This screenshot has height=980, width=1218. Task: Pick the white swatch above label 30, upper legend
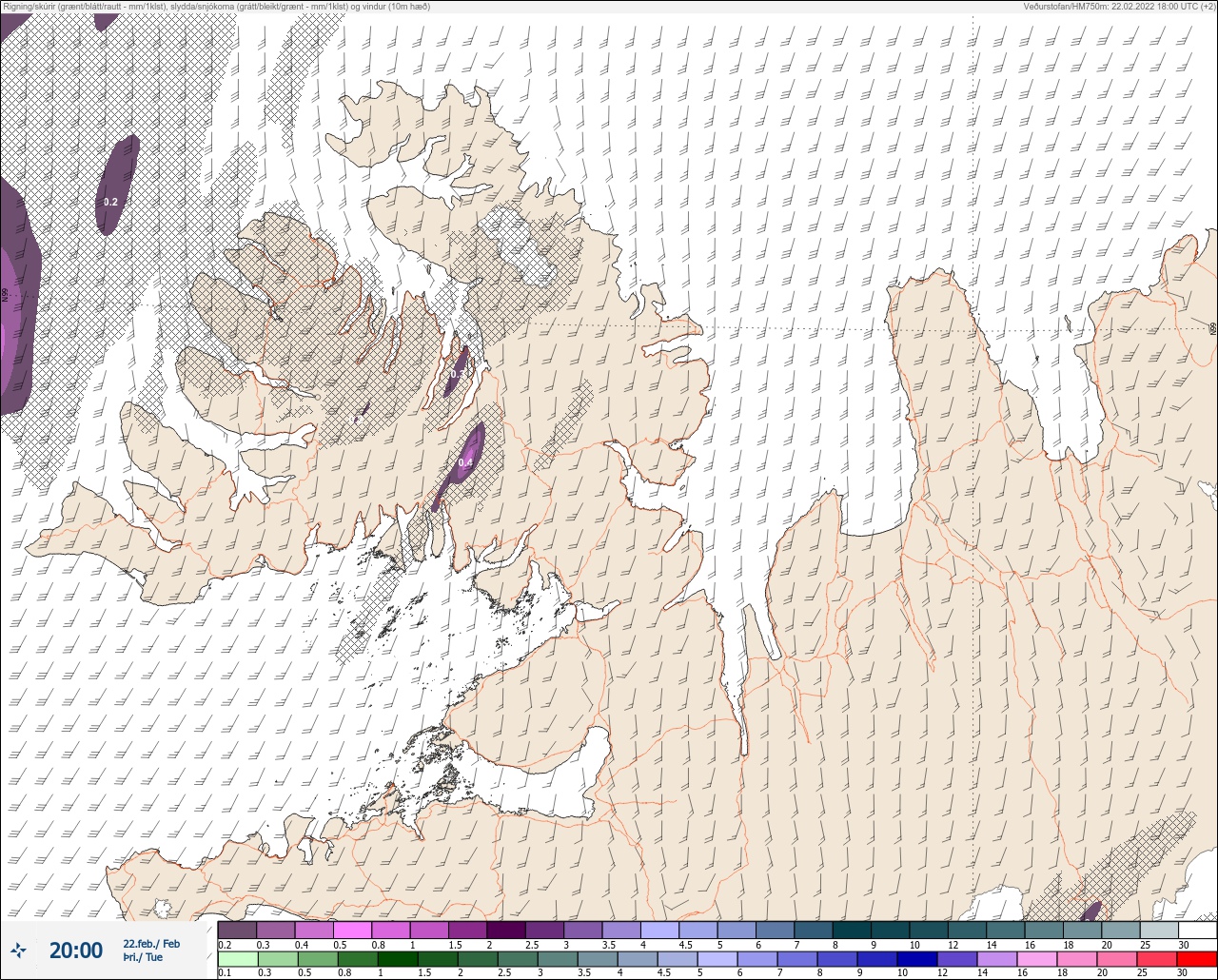point(1197,930)
